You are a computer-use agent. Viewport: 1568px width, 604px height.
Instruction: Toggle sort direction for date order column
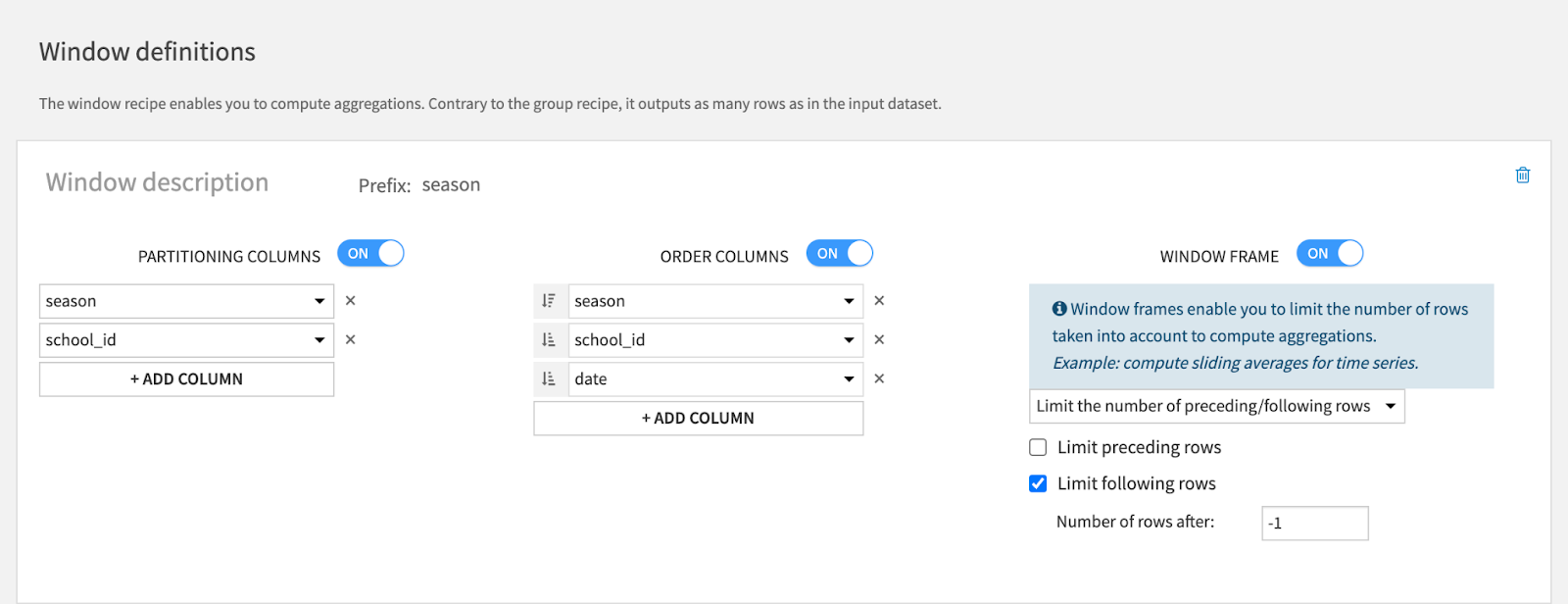(x=549, y=379)
